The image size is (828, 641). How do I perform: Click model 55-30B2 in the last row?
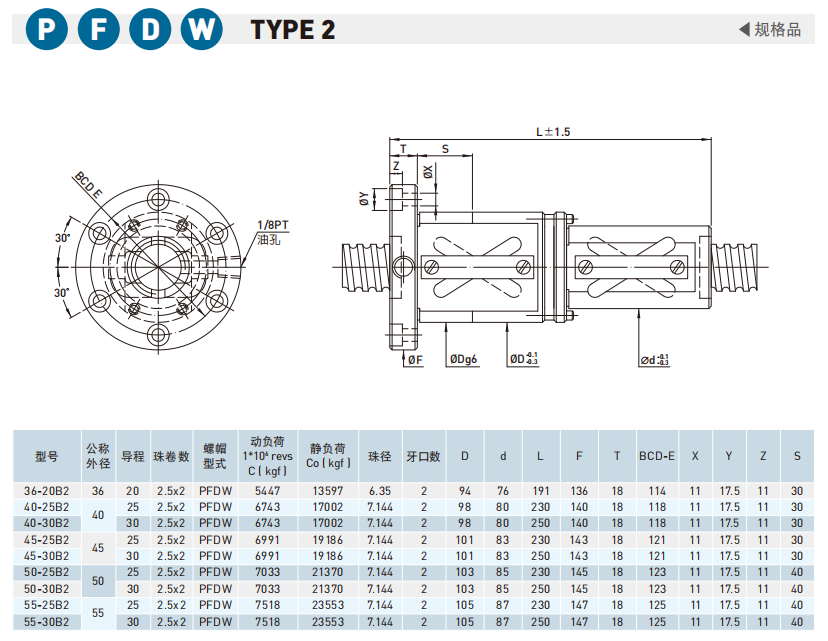(46, 620)
